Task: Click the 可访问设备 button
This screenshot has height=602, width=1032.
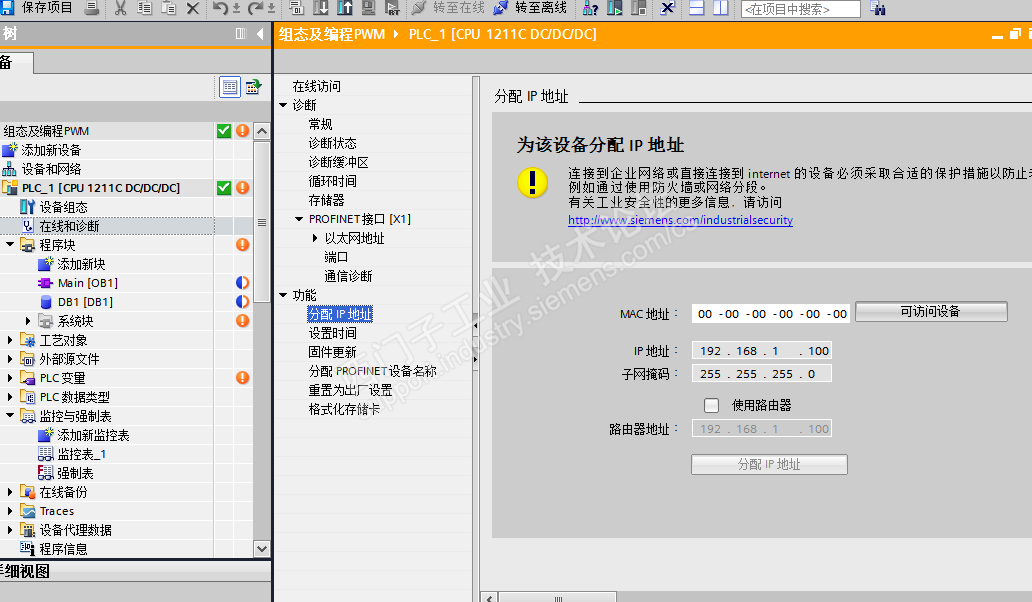Action: pyautogui.click(x=931, y=312)
